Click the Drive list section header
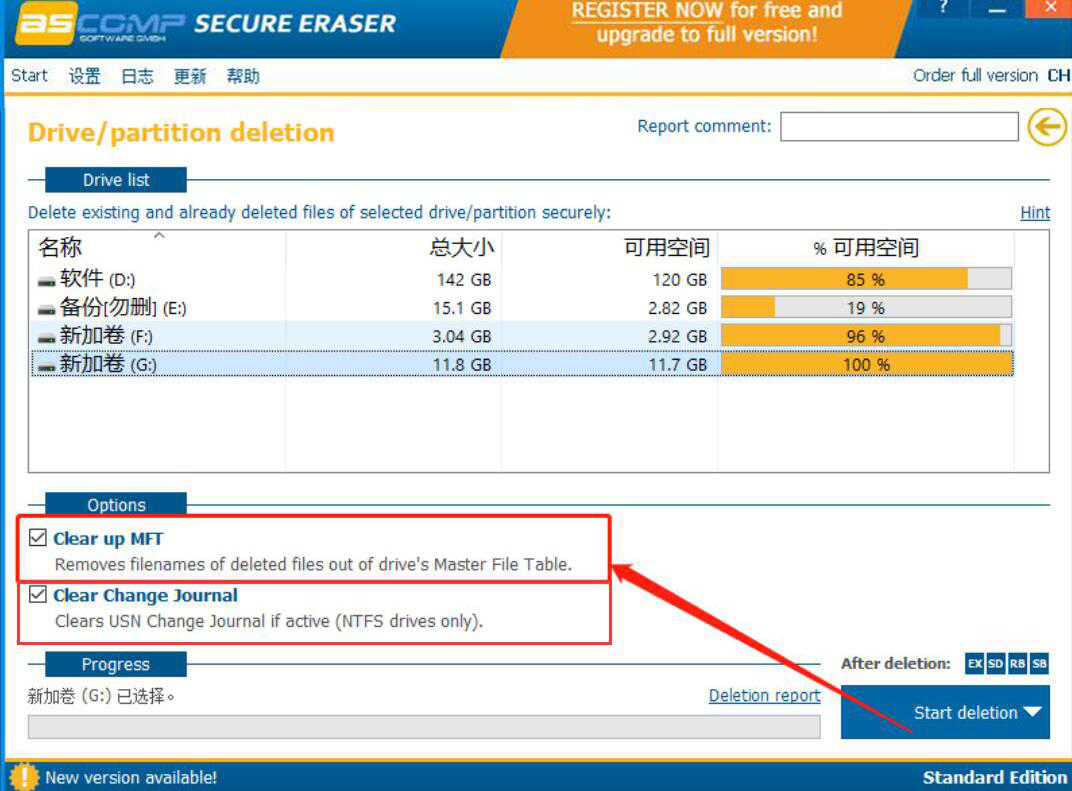Image resolution: width=1072 pixels, height=791 pixels. [116, 180]
